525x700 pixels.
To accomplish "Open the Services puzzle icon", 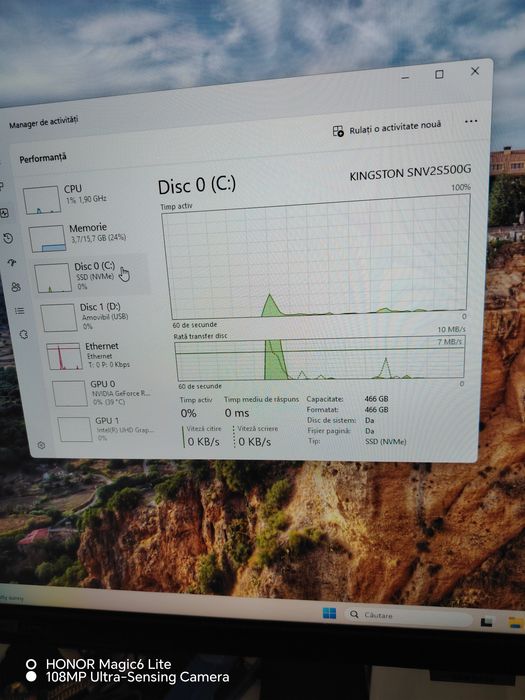I will 24,334.
